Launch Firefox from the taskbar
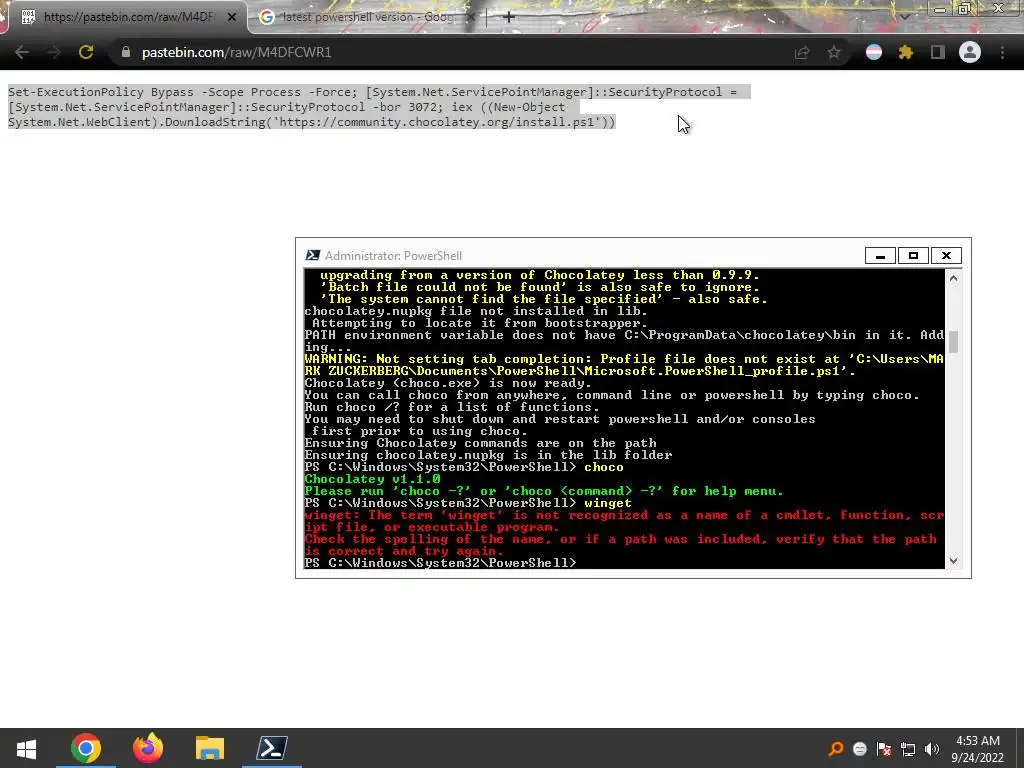The image size is (1024, 768). [148, 748]
